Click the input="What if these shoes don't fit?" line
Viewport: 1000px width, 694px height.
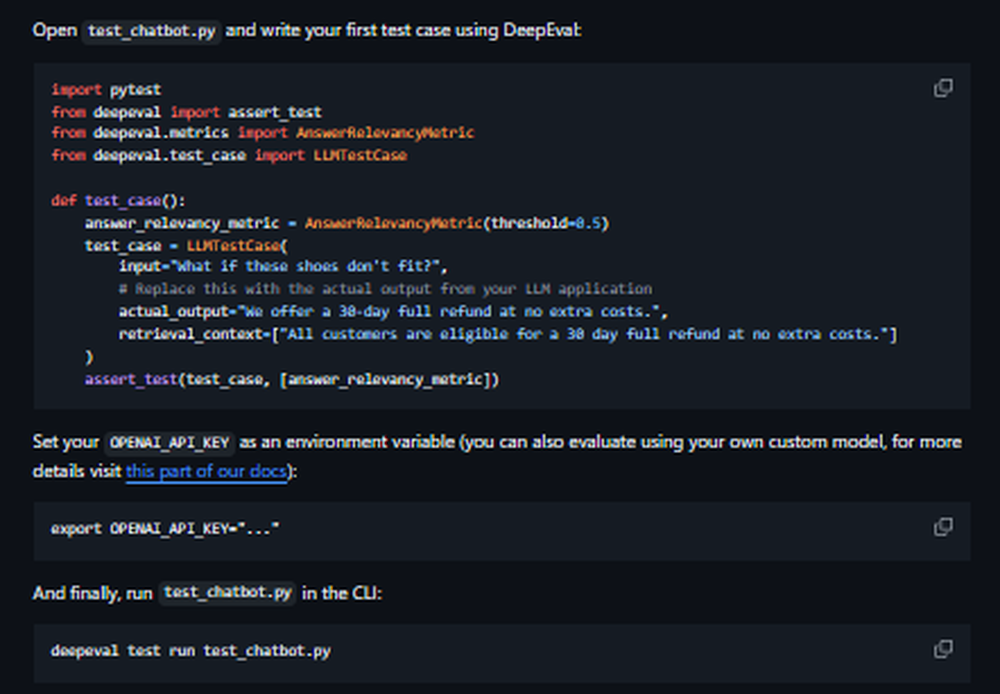point(283,266)
